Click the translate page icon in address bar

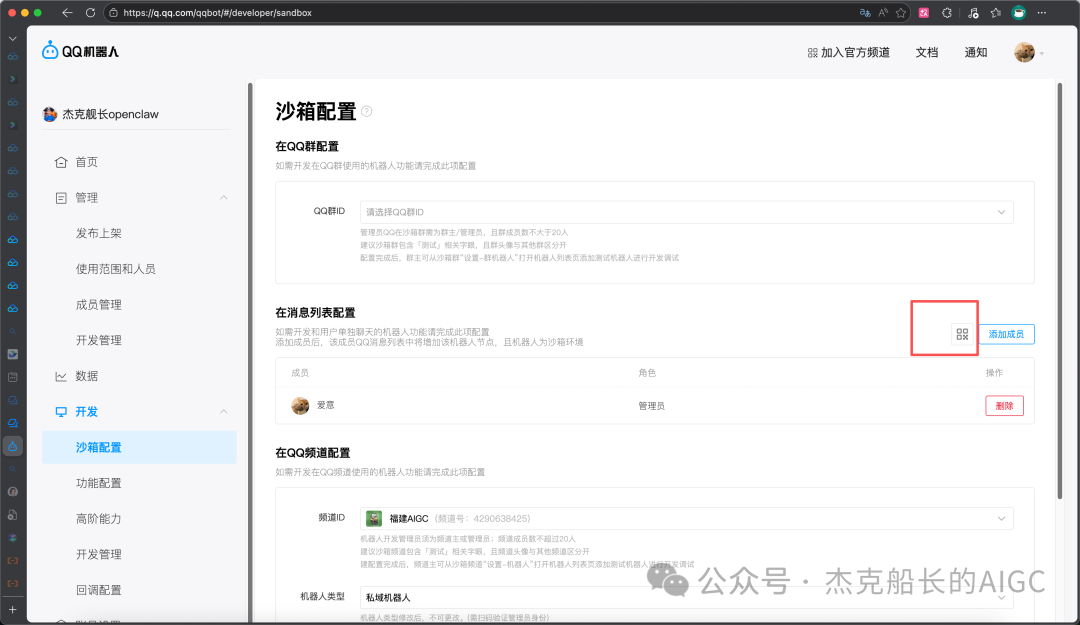(865, 12)
